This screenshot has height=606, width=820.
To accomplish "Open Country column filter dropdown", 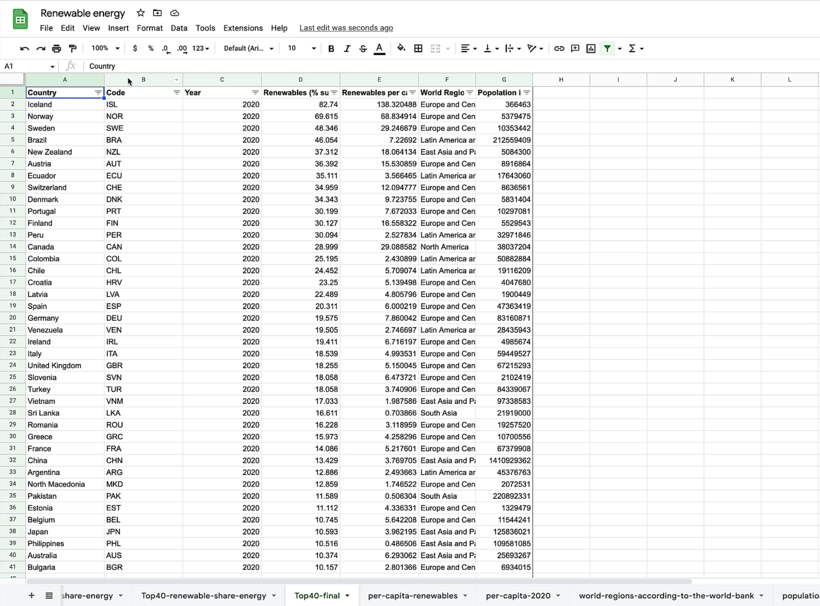I will (x=98, y=93).
